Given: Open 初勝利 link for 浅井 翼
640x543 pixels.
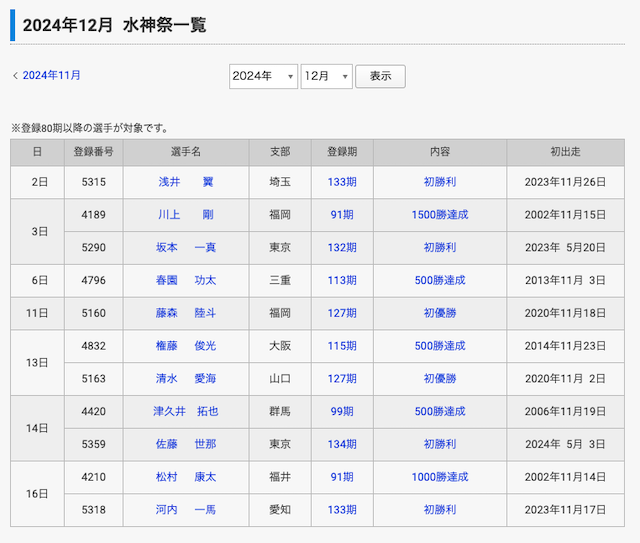Looking at the screenshot, I should (440, 182).
